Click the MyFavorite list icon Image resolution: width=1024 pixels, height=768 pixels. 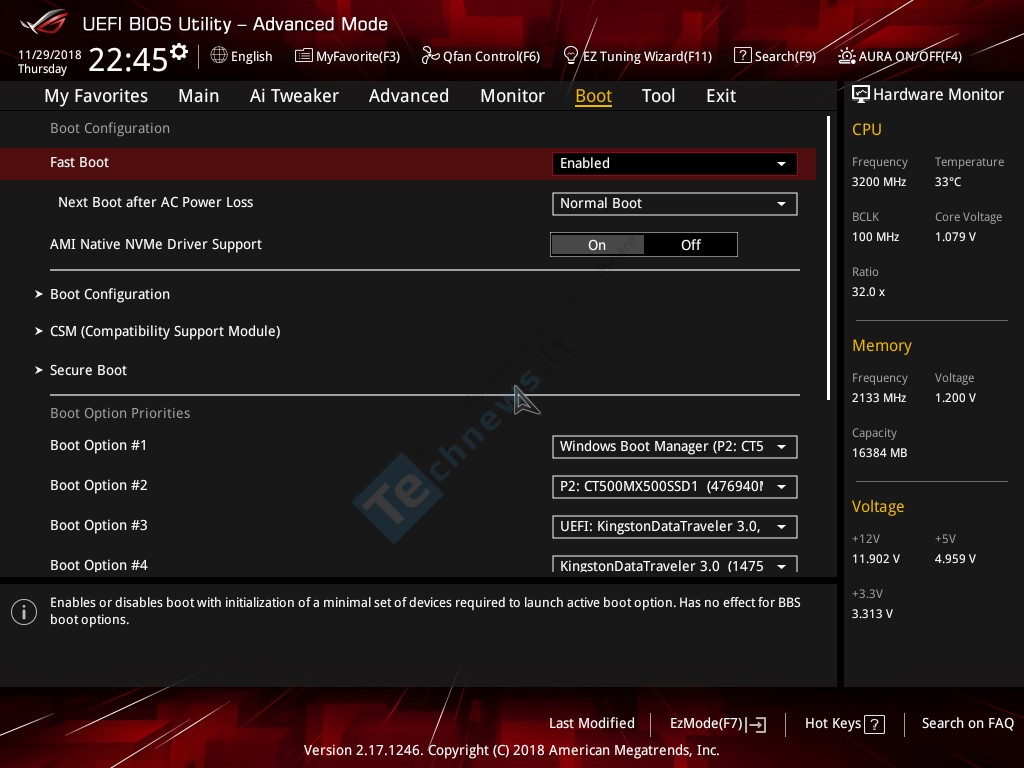tap(304, 56)
